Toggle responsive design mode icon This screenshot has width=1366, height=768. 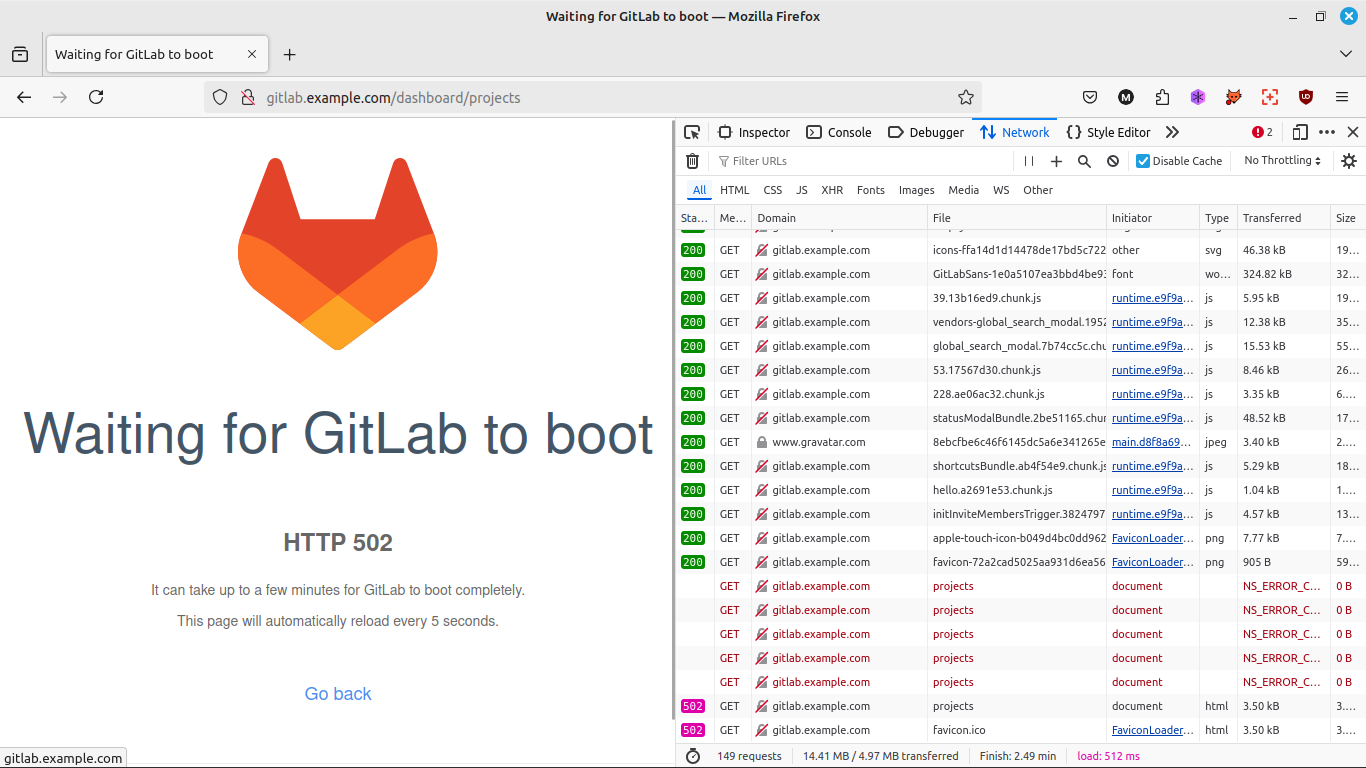point(1300,132)
